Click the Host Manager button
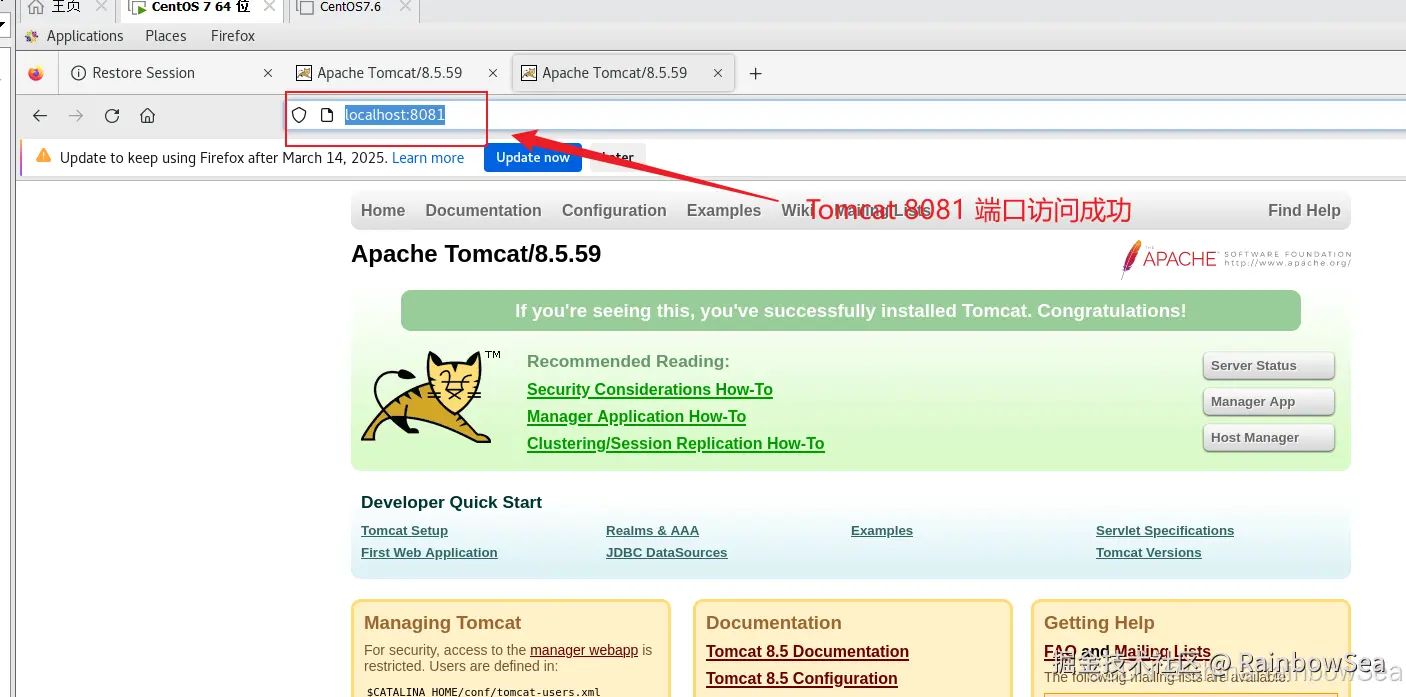Screen dimensions: 1406x697 click(1268, 438)
